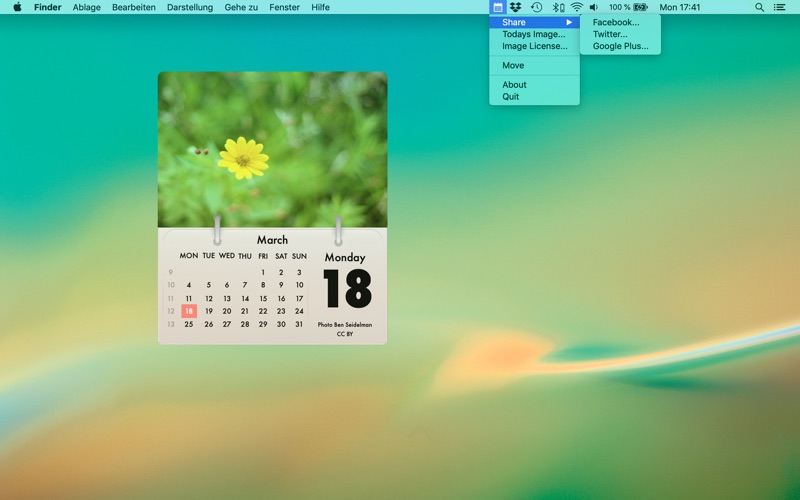Open the Fenster menu
The width and height of the screenshot is (800, 500).
tap(284, 7)
